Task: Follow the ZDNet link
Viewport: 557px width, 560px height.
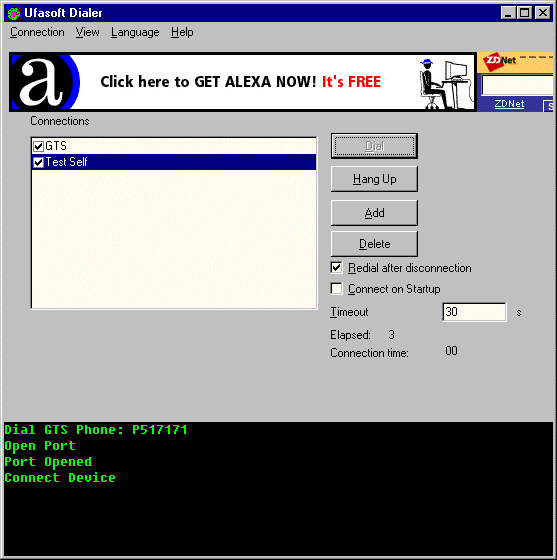Action: [509, 104]
